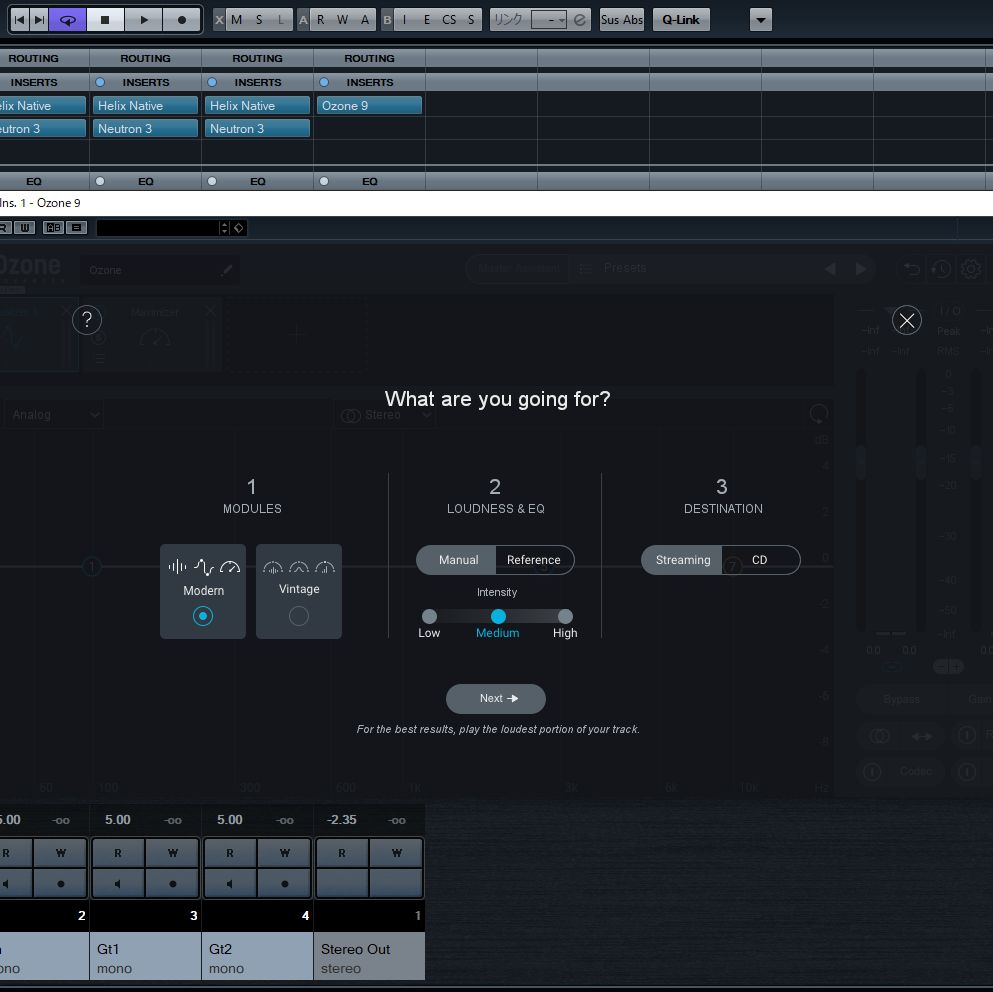This screenshot has height=992, width=993.
Task: Enable monitor speaker button on Gt1
Action: point(118,884)
